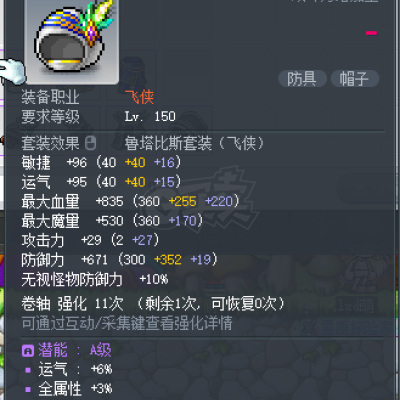Click the 防御力 +671 stat line
The width and height of the screenshot is (400, 400).
coord(119,260)
